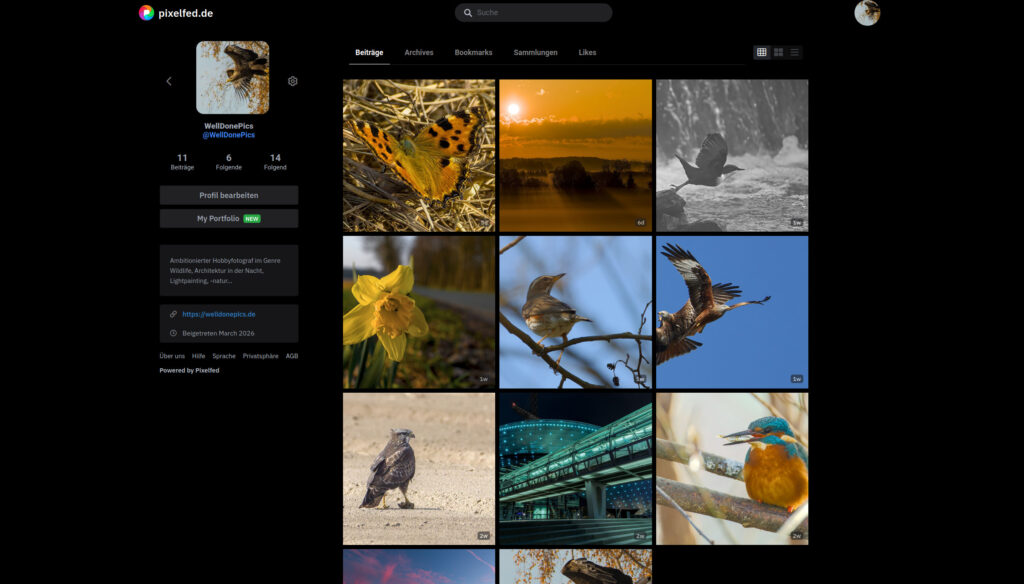Open the Archives tab

coord(419,52)
